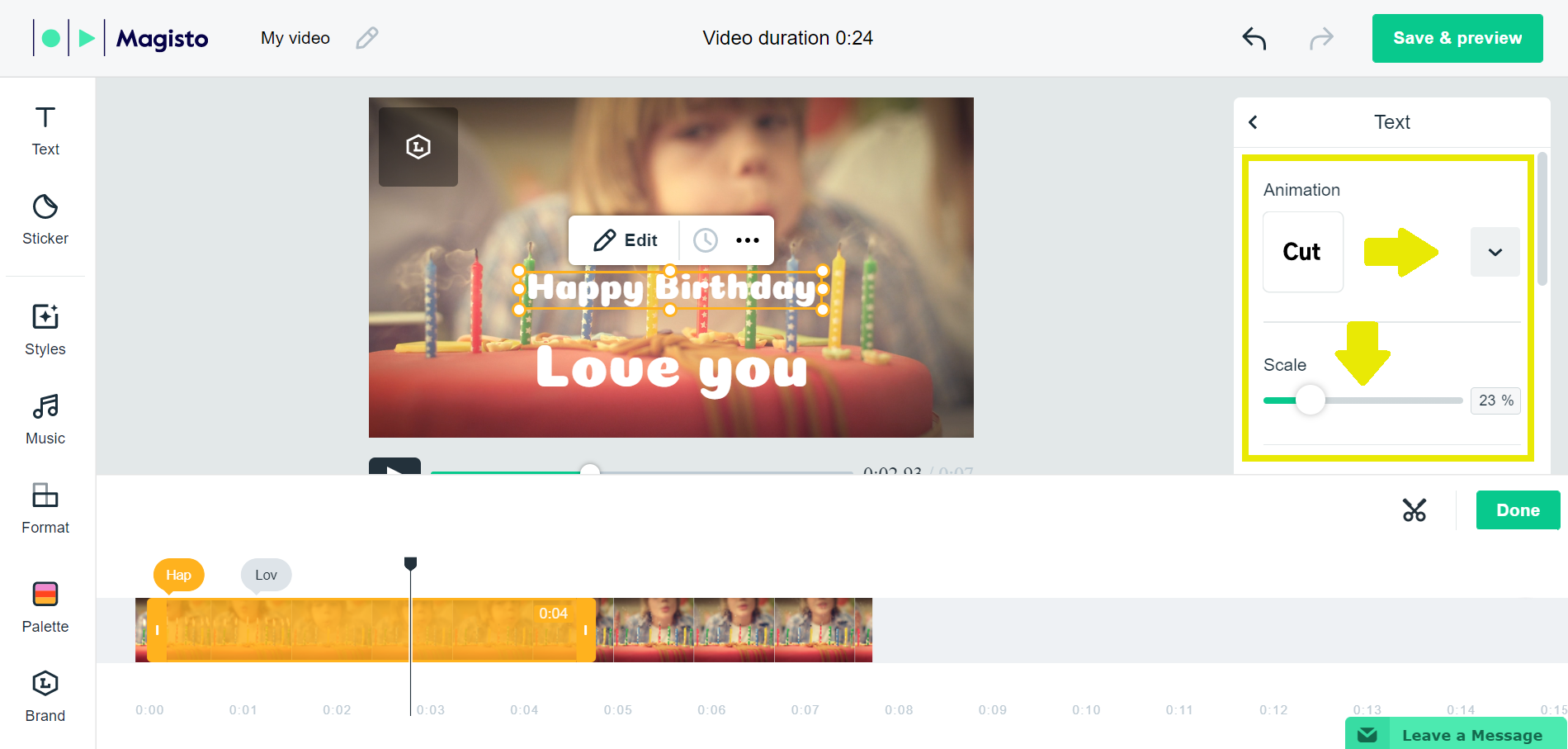Screen dimensions: 1568x749
Task: Open the Format panel
Action: point(45,509)
